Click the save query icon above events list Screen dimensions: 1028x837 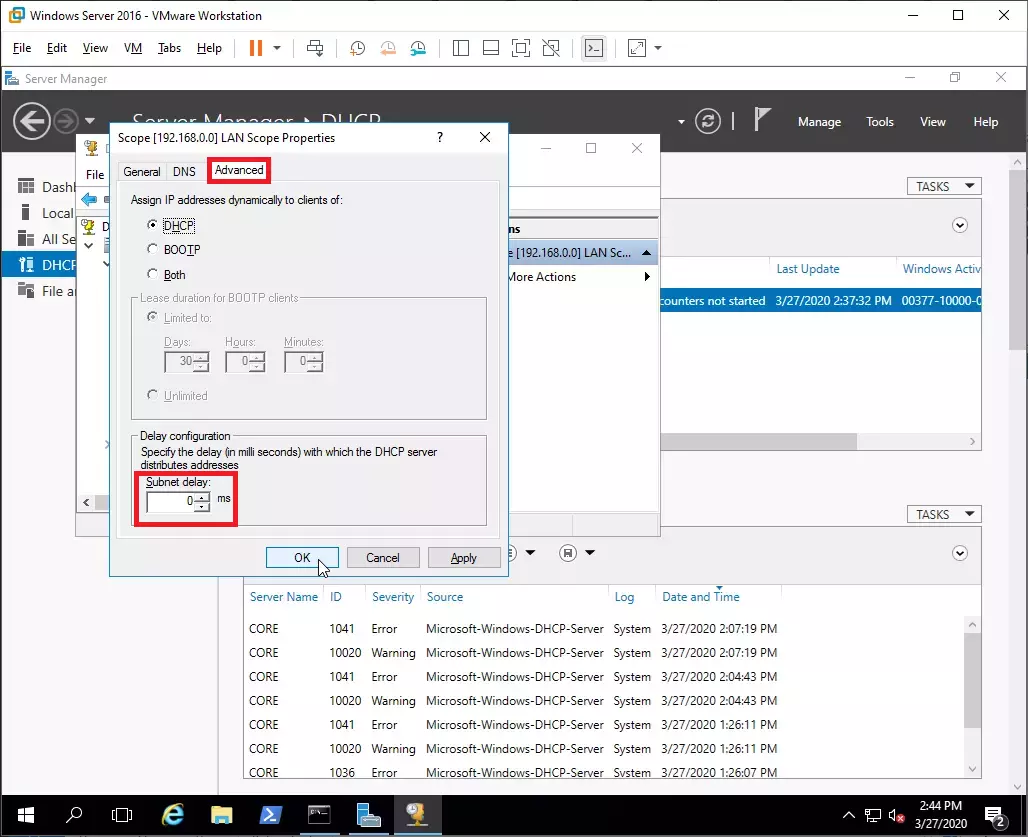tap(568, 553)
